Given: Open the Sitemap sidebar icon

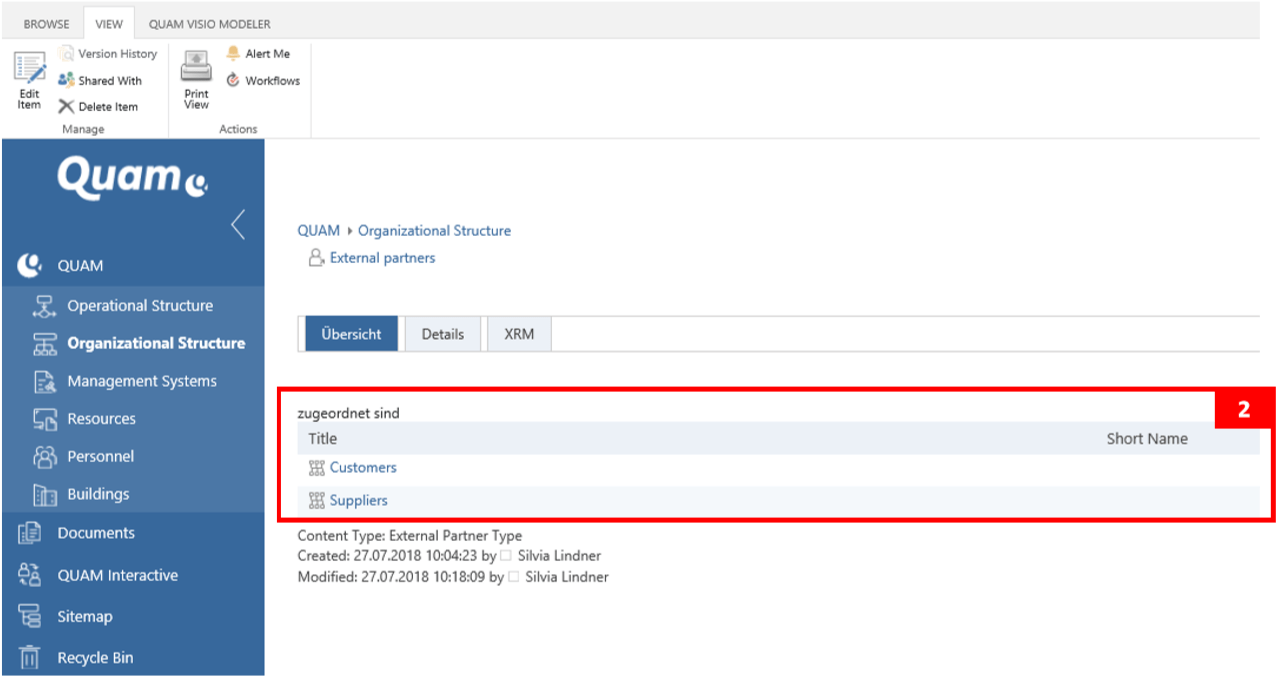Looking at the screenshot, I should point(30,617).
